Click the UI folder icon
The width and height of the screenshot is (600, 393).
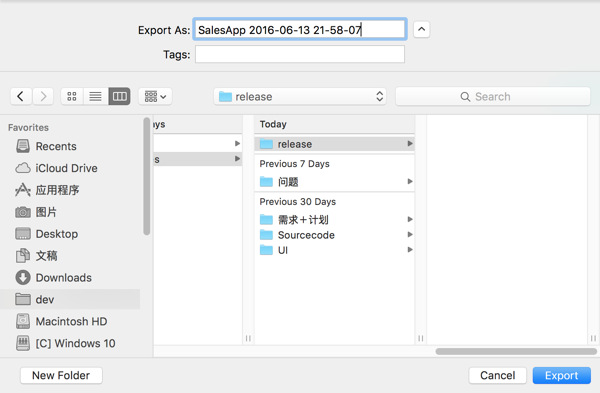click(x=266, y=250)
